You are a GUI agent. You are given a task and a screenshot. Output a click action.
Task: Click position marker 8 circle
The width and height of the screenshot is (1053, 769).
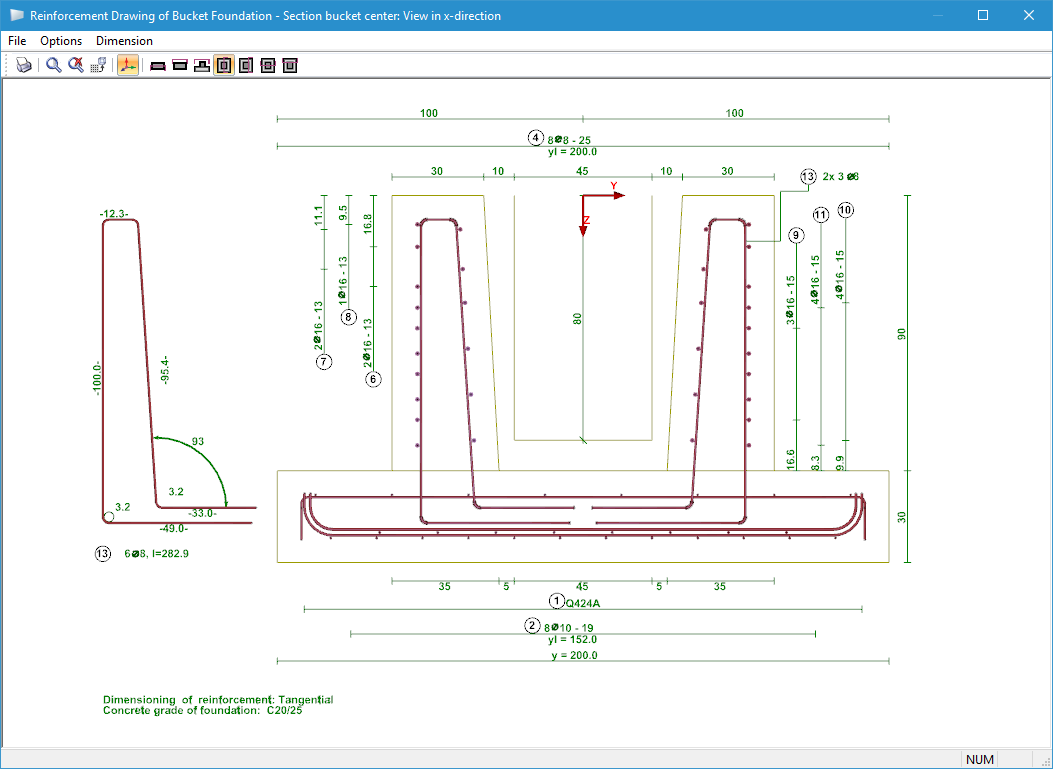pyautogui.click(x=349, y=318)
